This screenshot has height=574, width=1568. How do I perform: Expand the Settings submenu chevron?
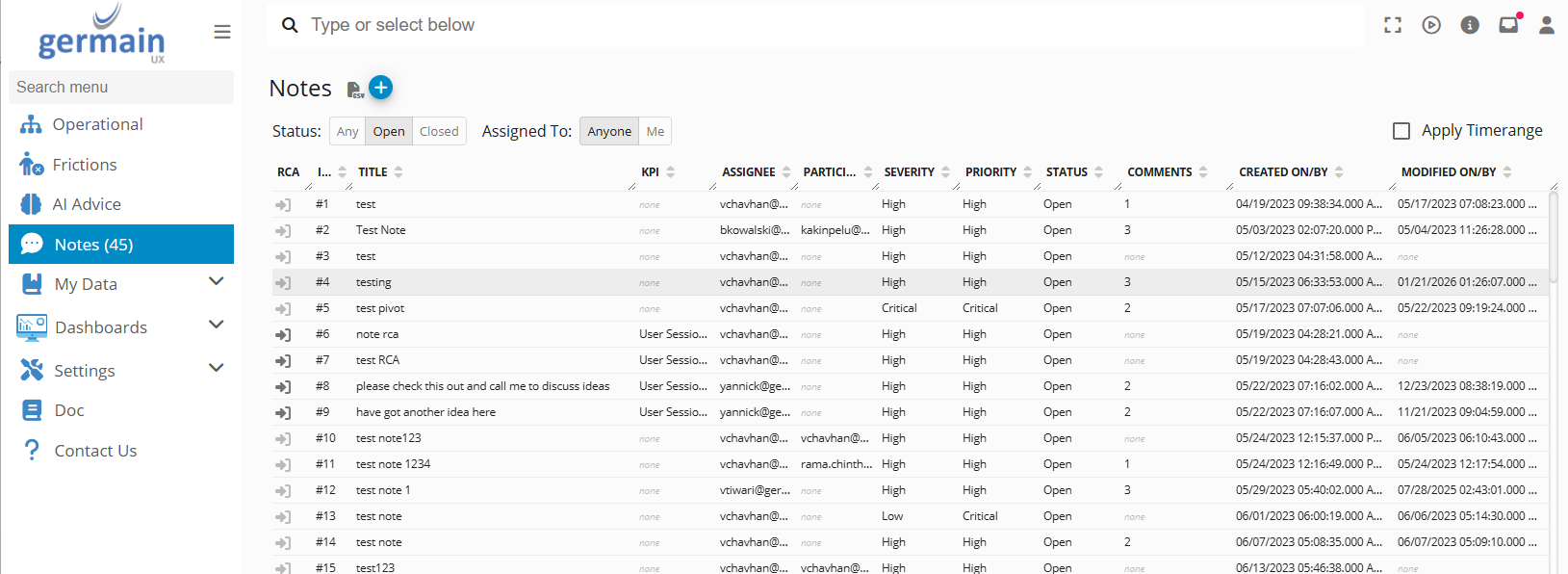pos(217,368)
